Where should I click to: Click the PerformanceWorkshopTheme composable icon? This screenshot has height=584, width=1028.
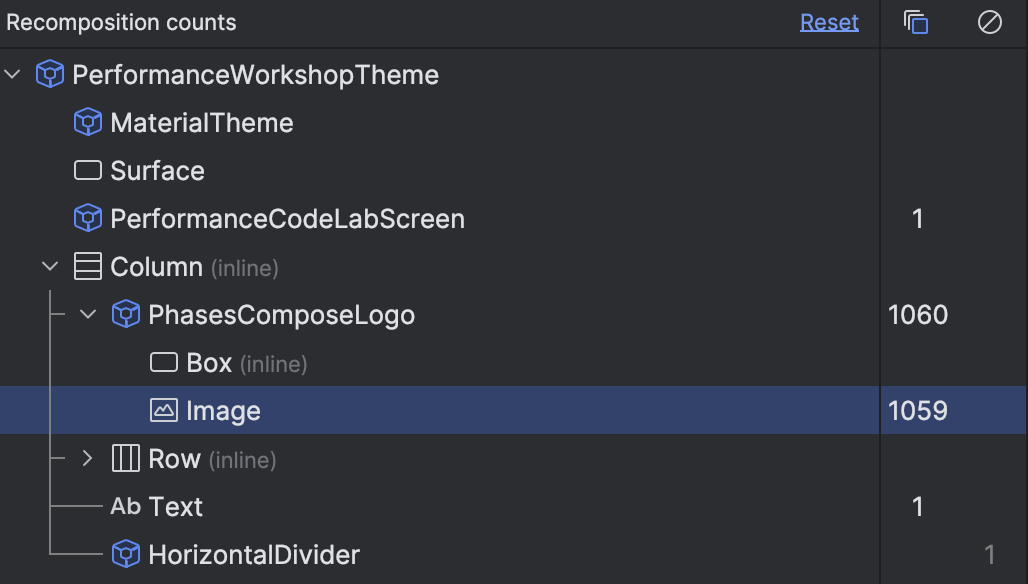pyautogui.click(x=50, y=75)
